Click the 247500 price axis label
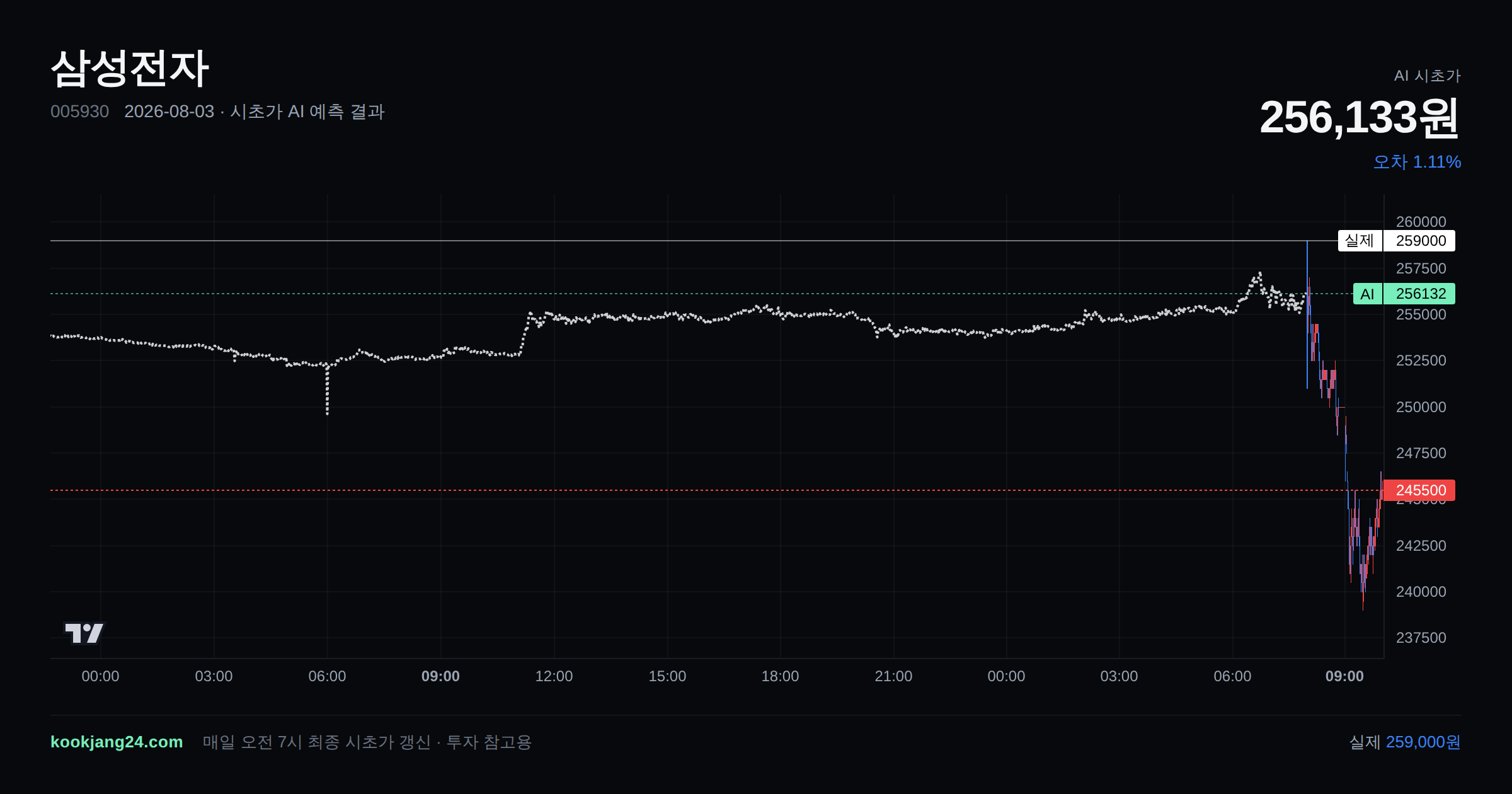Viewport: 1512px width, 794px height. click(x=1421, y=453)
